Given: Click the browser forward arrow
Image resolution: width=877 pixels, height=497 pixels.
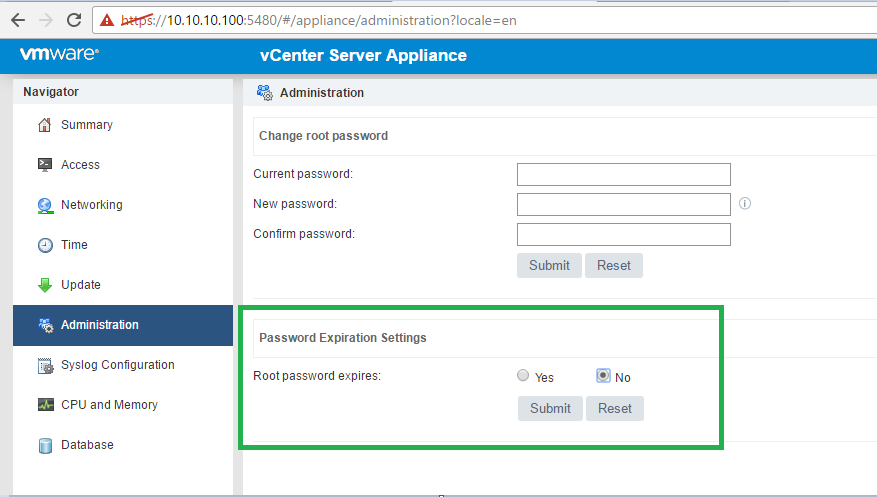Looking at the screenshot, I should [x=46, y=21].
